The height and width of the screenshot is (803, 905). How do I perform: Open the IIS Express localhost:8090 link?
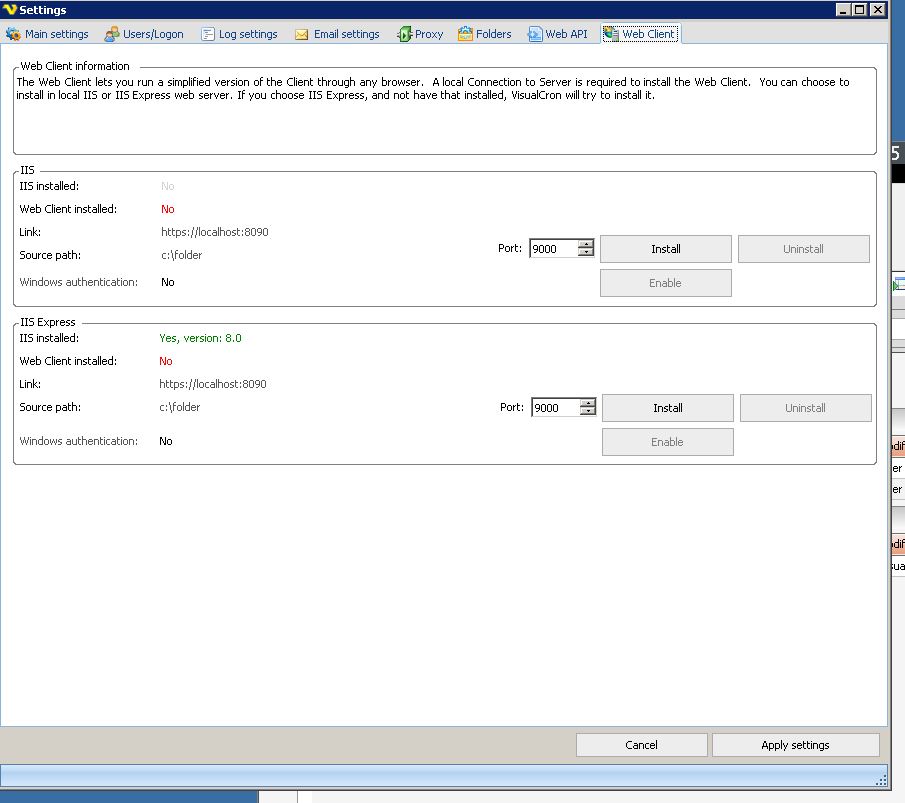point(213,384)
